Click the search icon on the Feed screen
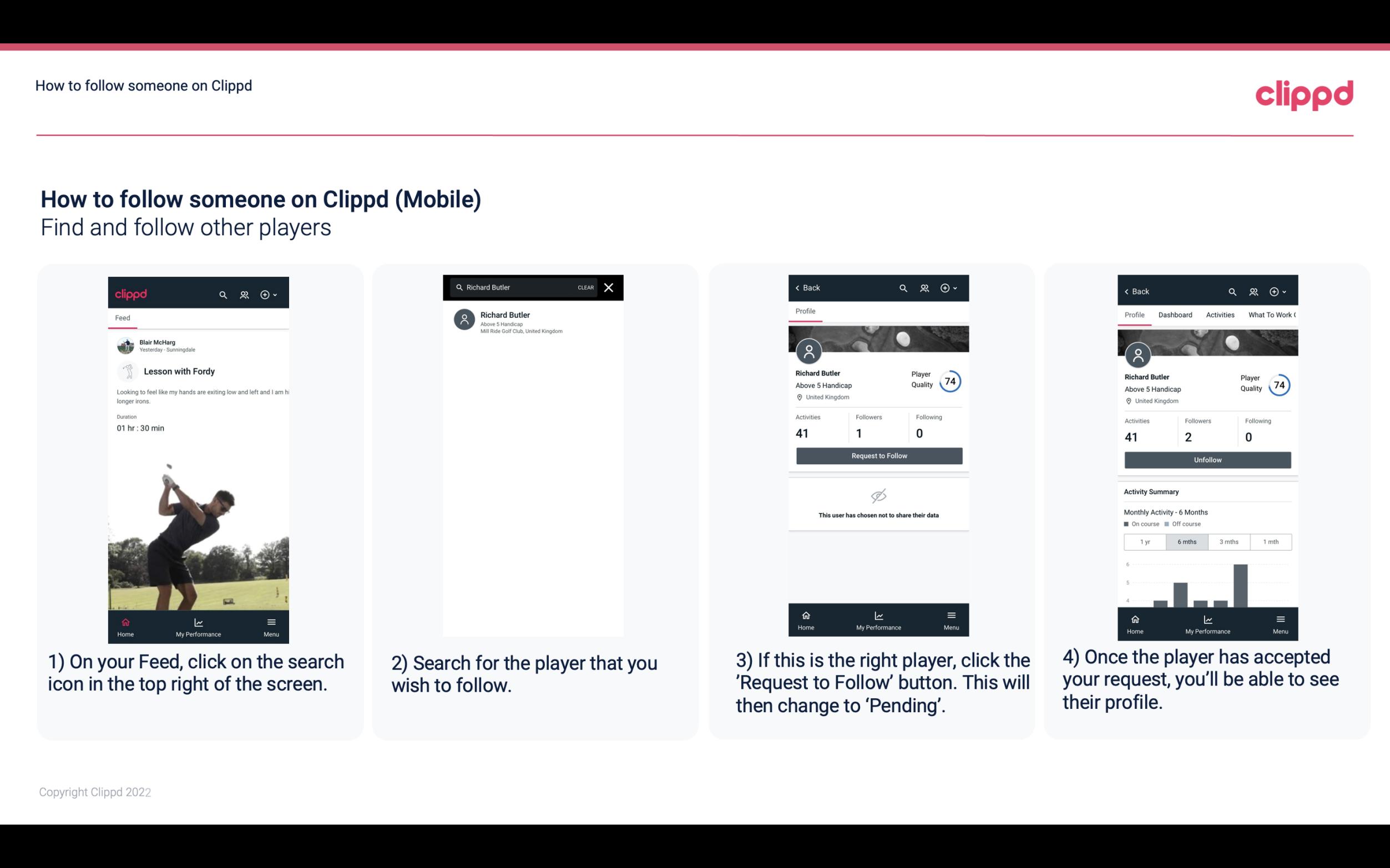1390x868 pixels. tap(222, 294)
